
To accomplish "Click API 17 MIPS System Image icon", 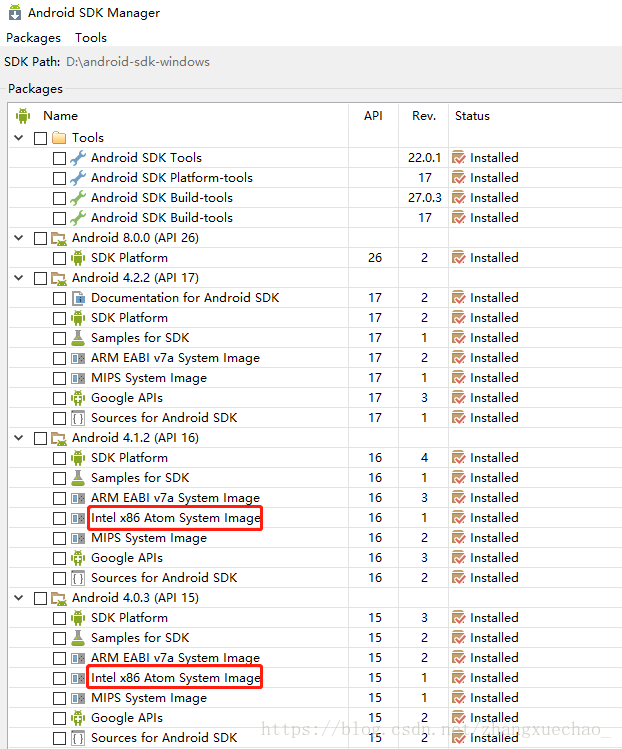I will (78, 379).
